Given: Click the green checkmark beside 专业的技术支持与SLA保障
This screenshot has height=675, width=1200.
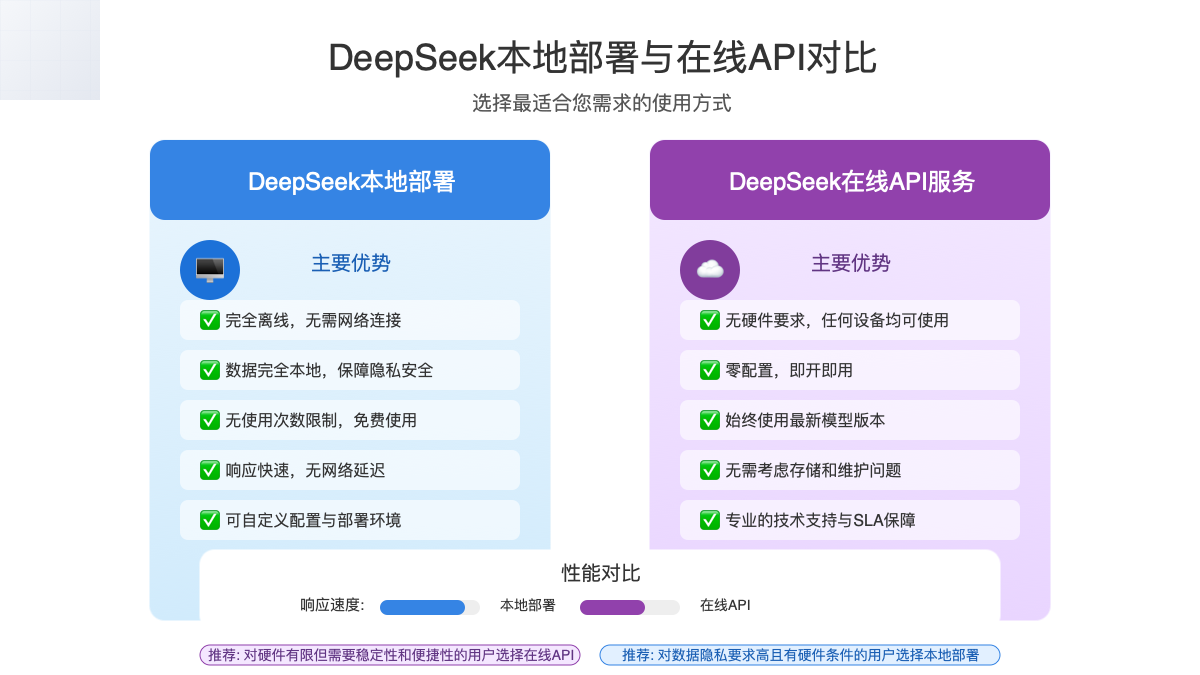Looking at the screenshot, I should 710,520.
